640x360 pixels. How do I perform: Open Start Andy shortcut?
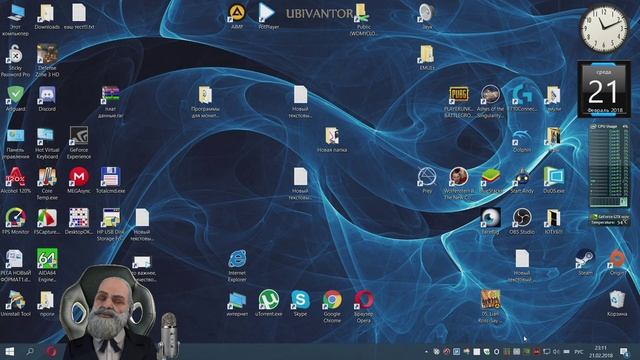[x=522, y=180]
